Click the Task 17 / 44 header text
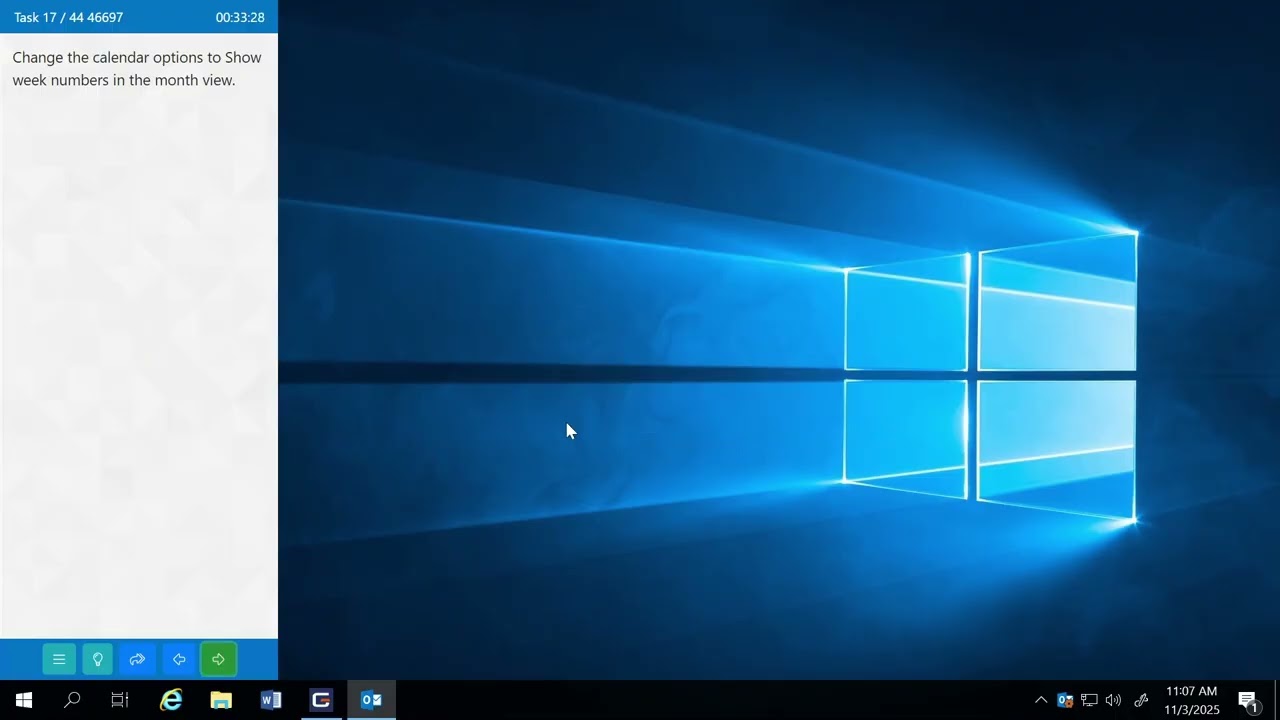1280x720 pixels. 68,18
